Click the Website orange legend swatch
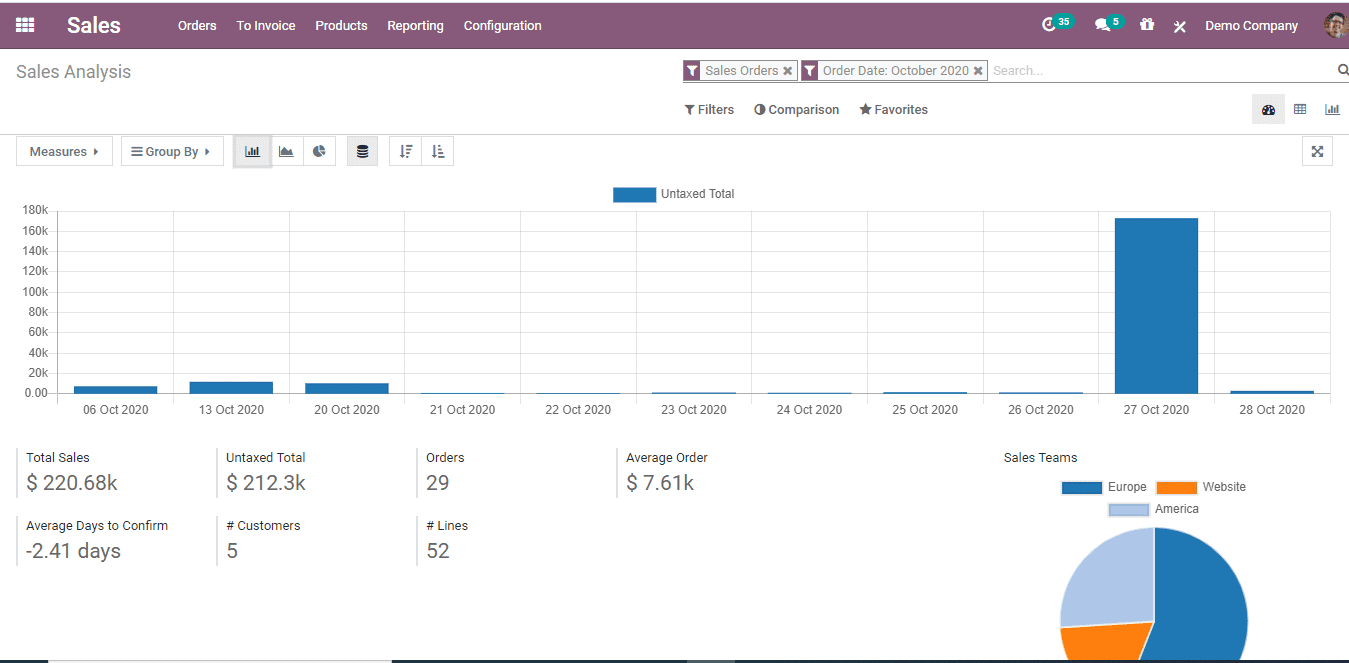The width and height of the screenshot is (1349, 663). (x=1176, y=487)
